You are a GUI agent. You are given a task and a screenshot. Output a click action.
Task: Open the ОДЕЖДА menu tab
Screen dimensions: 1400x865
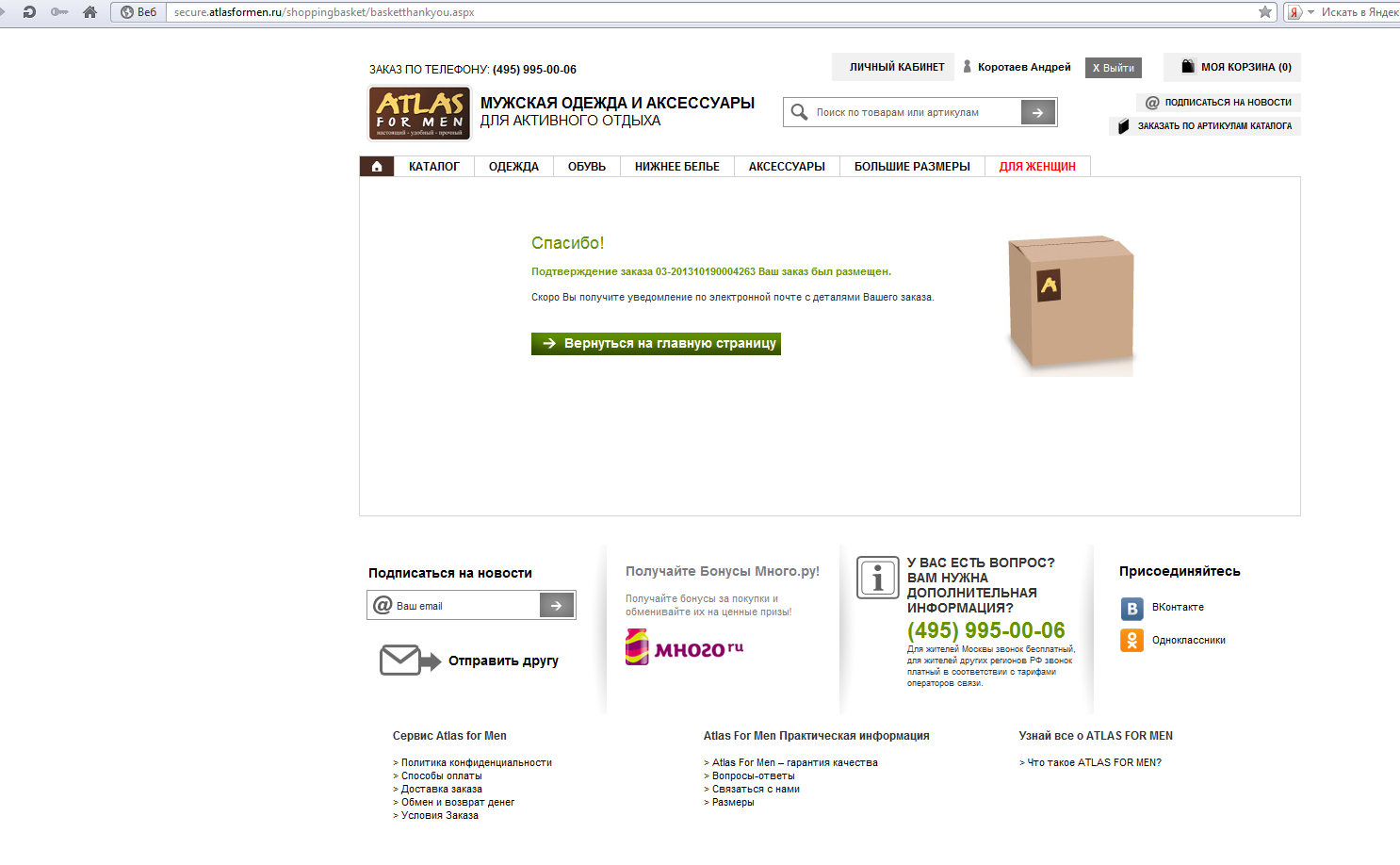coord(513,167)
